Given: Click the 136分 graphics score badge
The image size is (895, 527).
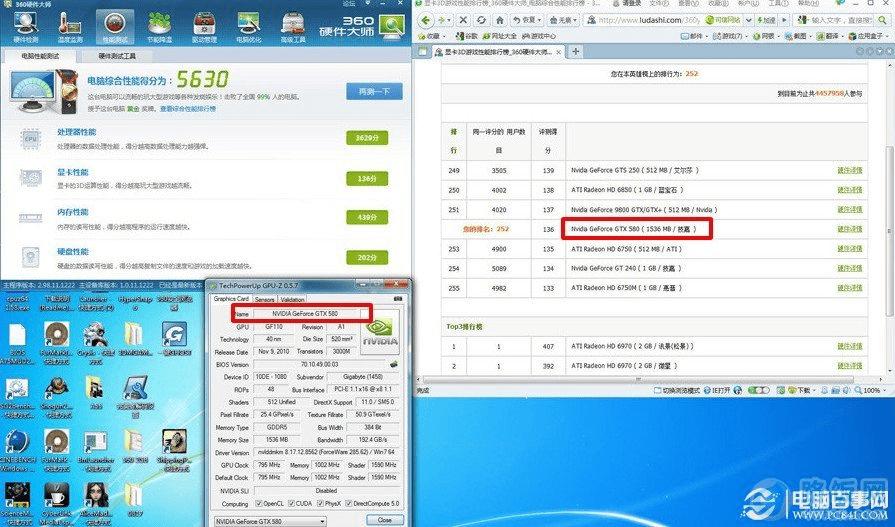Looking at the screenshot, I should tap(367, 179).
